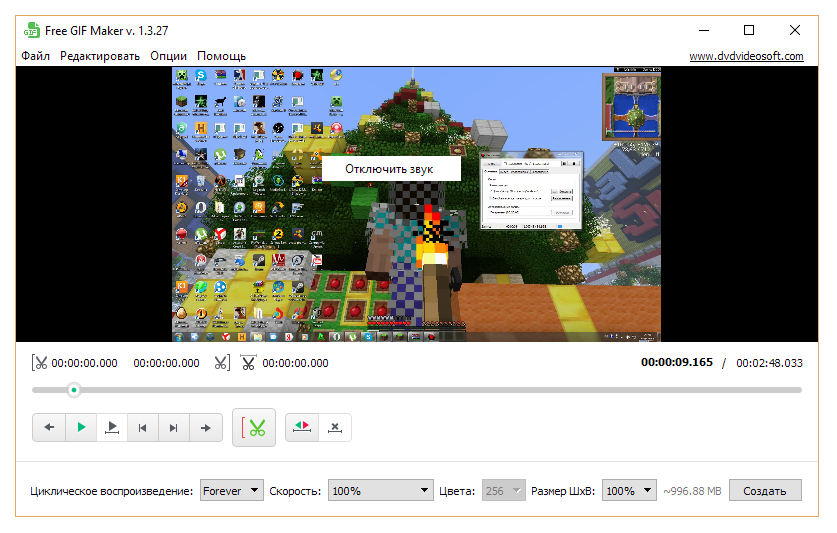This screenshot has height=533, width=837.
Task: Click the current position time 00:00:09.165
Action: (x=676, y=362)
